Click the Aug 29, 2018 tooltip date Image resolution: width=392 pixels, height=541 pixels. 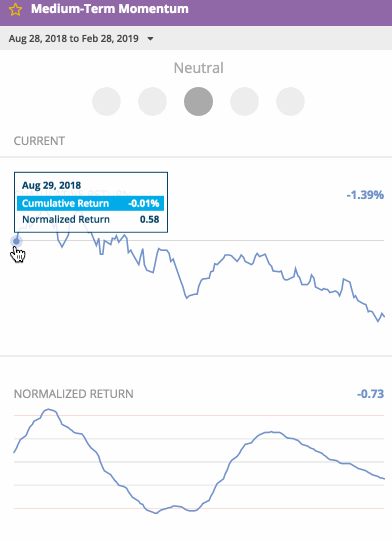coord(51,185)
